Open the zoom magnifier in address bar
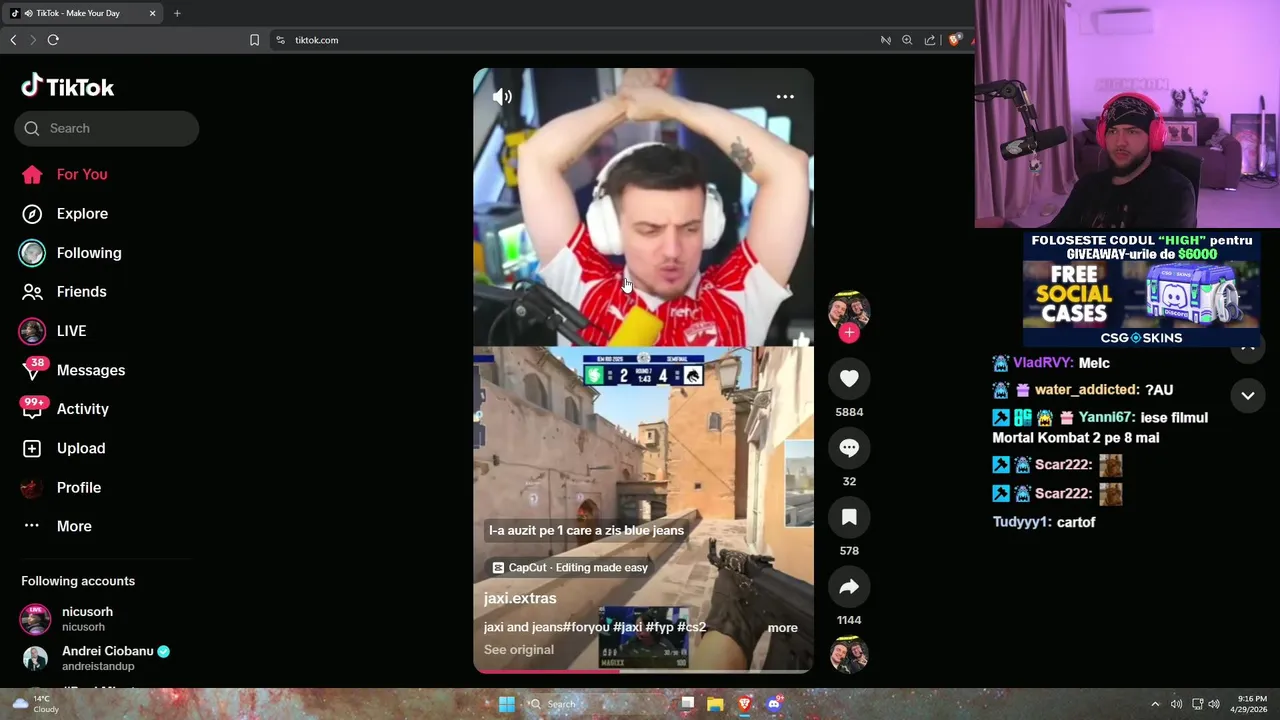1280x720 pixels. 907,40
